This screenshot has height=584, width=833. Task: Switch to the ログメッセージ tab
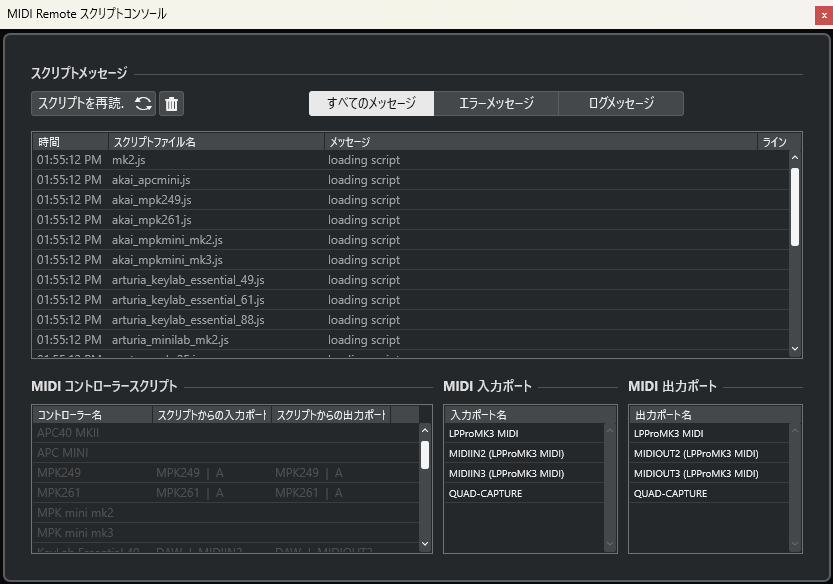[621, 103]
